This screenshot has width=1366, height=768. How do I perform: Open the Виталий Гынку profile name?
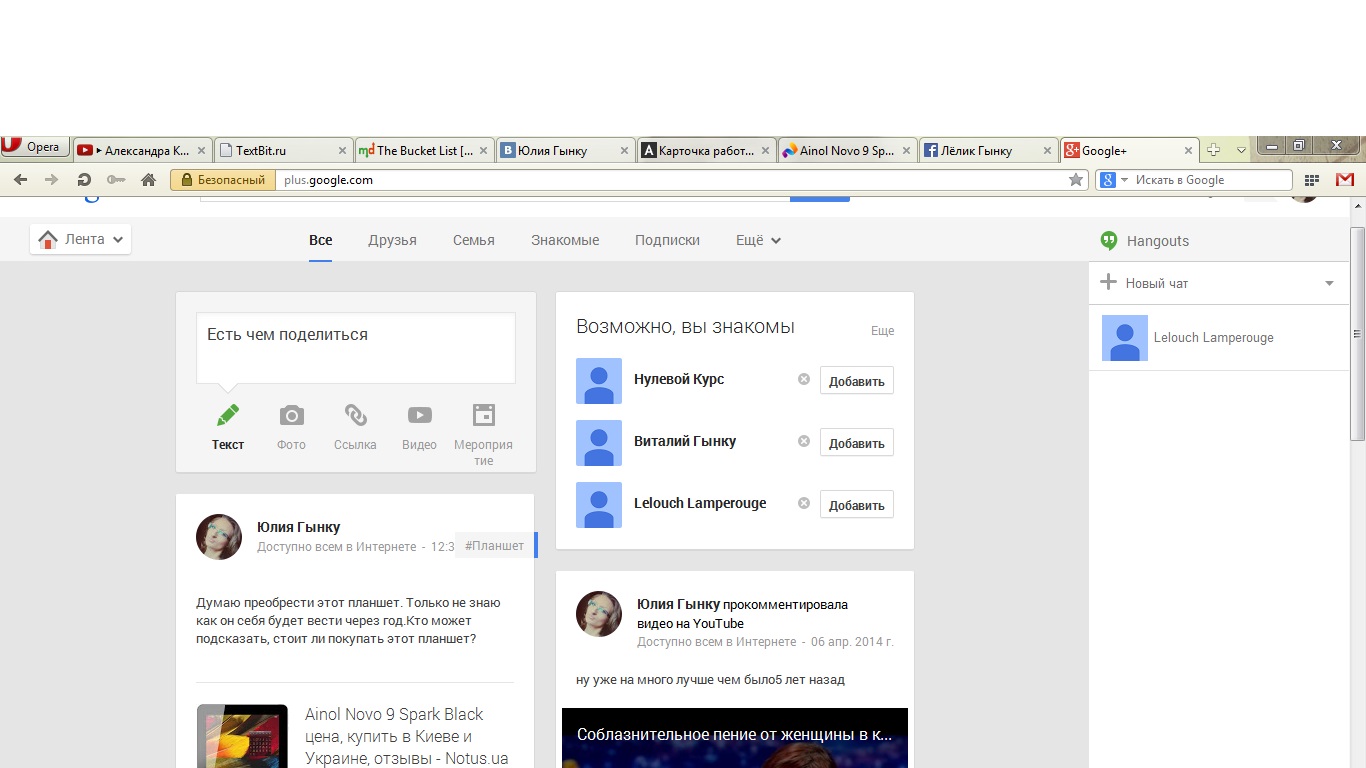pos(685,441)
